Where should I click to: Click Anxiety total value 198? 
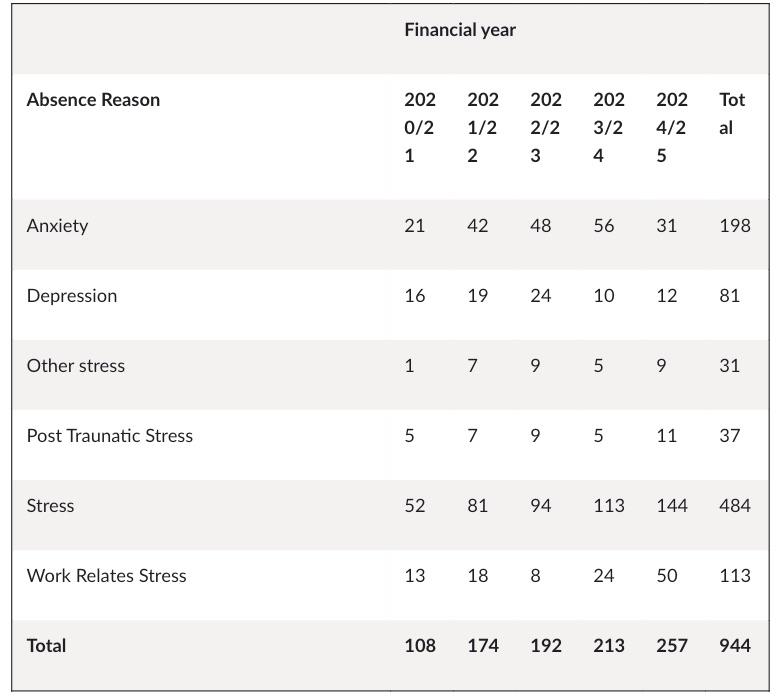tap(734, 226)
